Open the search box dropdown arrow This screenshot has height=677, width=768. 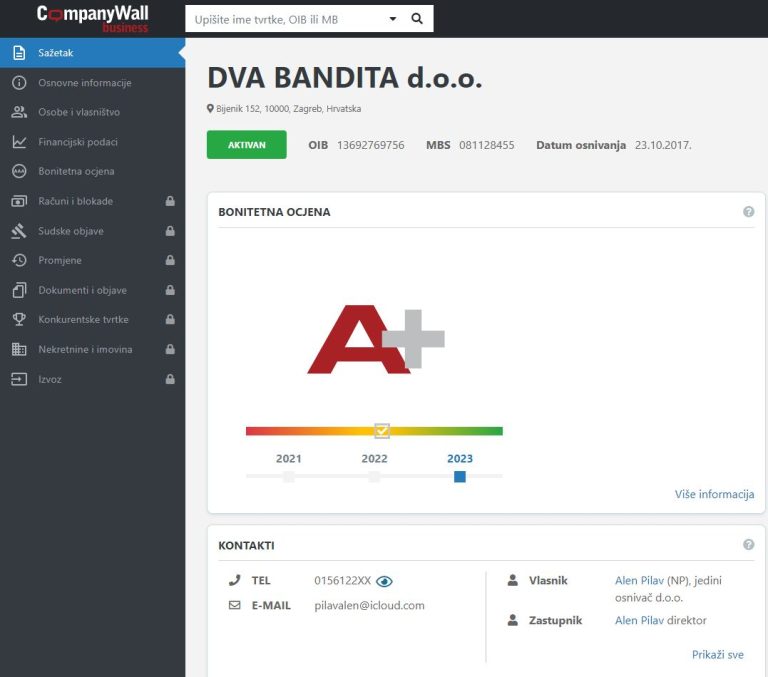[392, 19]
